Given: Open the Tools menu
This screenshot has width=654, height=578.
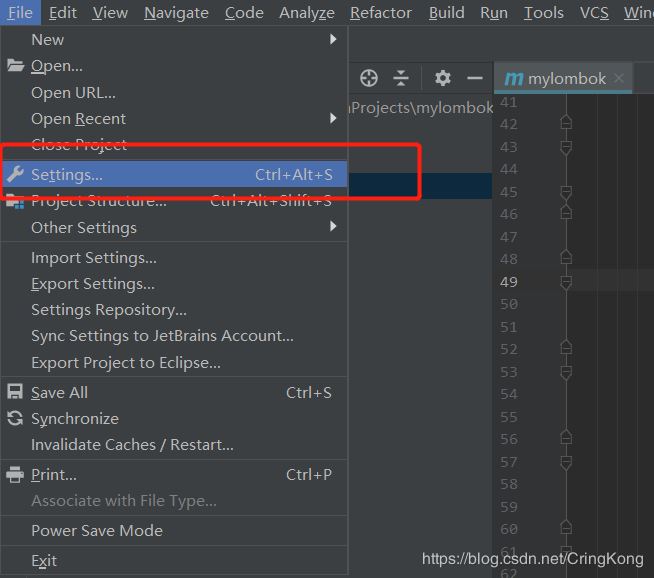Looking at the screenshot, I should click(543, 13).
